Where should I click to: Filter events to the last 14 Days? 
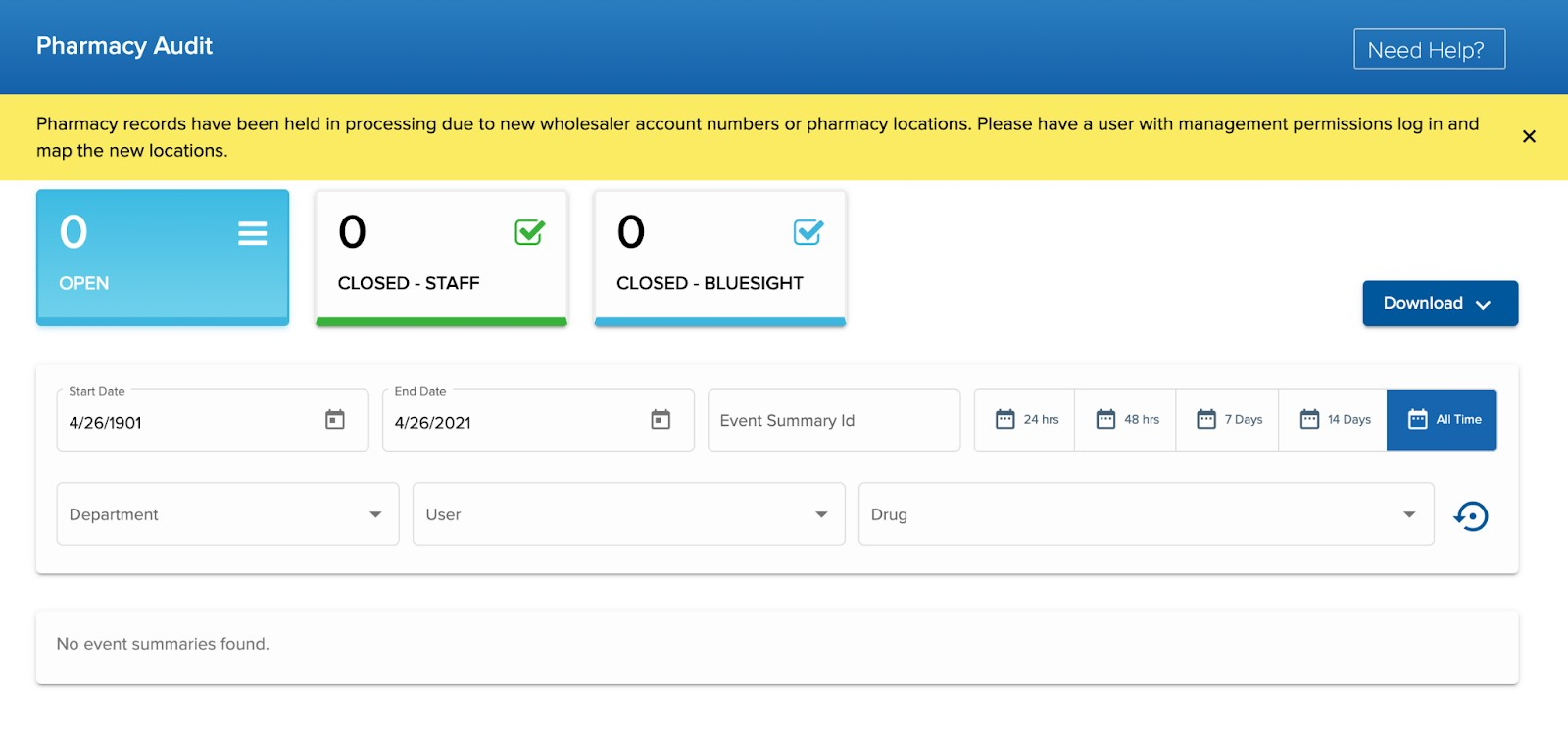(x=1334, y=420)
